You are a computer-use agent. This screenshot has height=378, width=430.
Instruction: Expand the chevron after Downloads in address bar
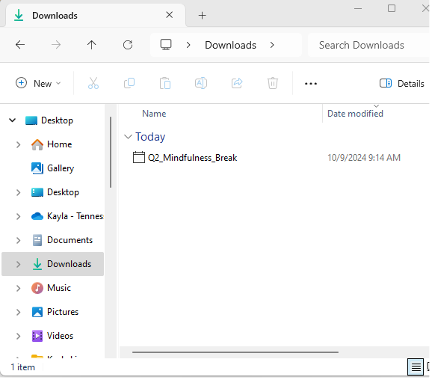click(272, 45)
